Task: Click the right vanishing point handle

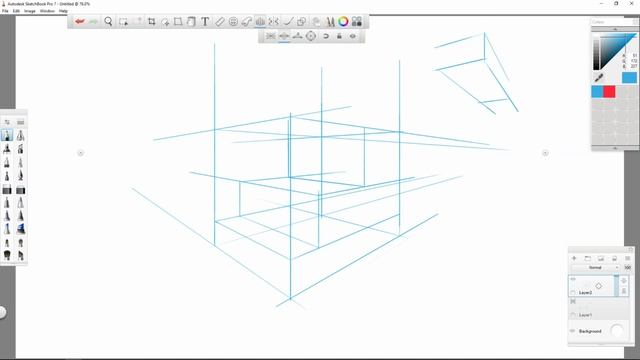Action: click(x=545, y=153)
